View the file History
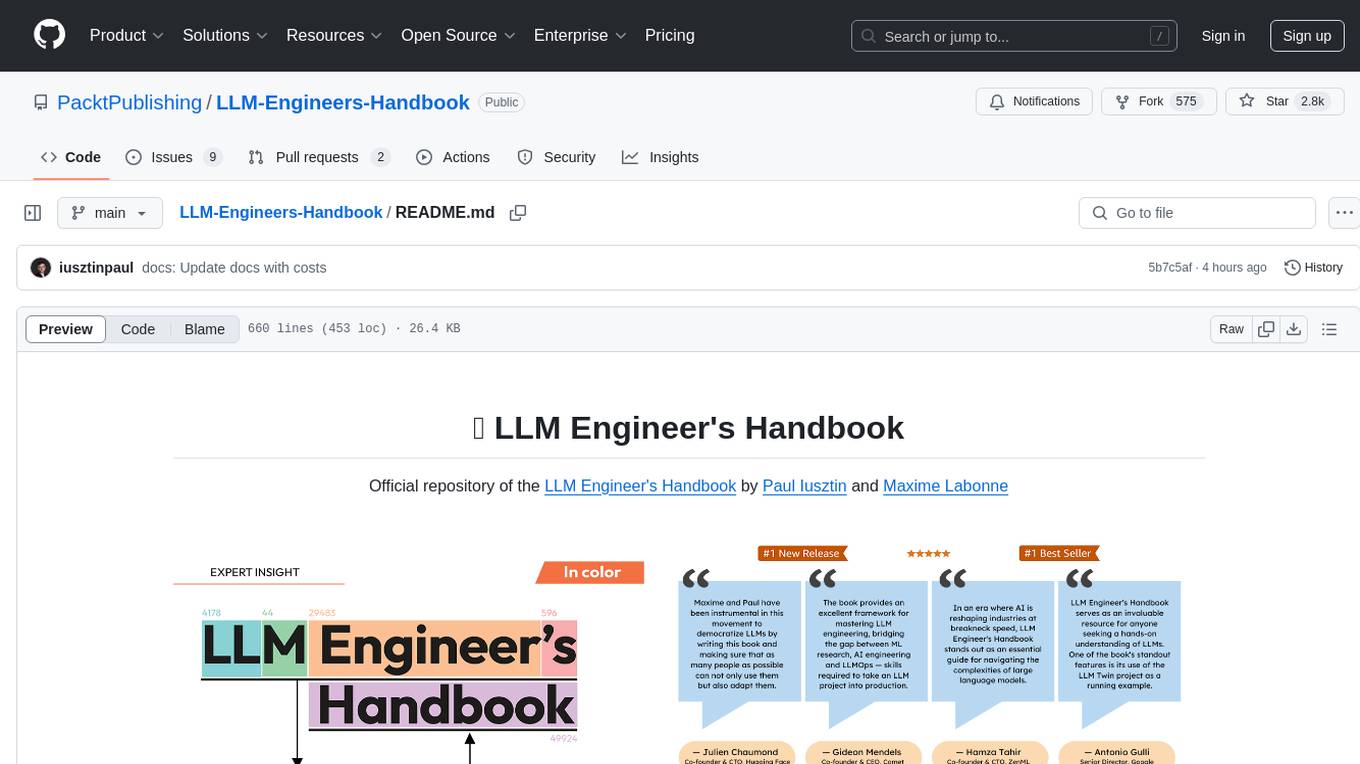 tap(1313, 268)
